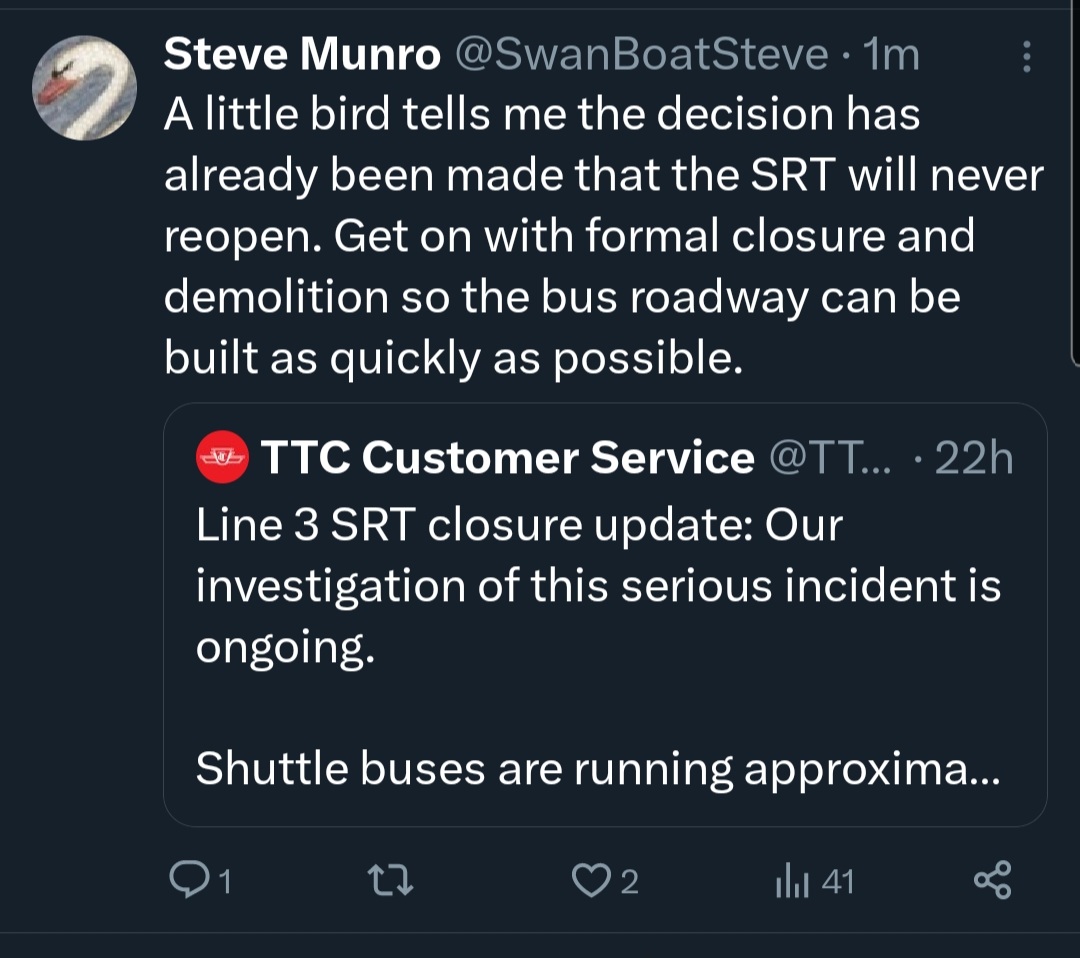Open Steve Munro's swan profile picture
Viewport: 1080px width, 958px height.
click(x=85, y=87)
